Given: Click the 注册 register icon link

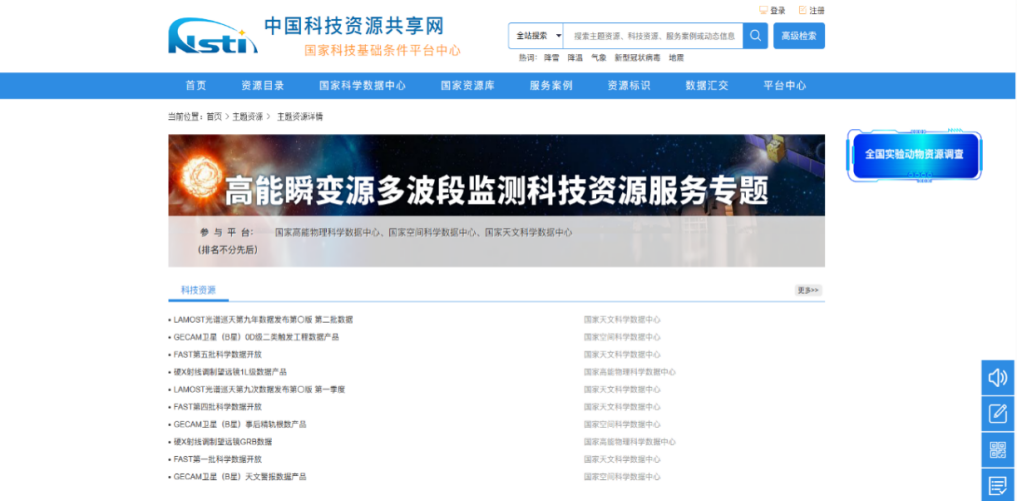Looking at the screenshot, I should point(811,10).
